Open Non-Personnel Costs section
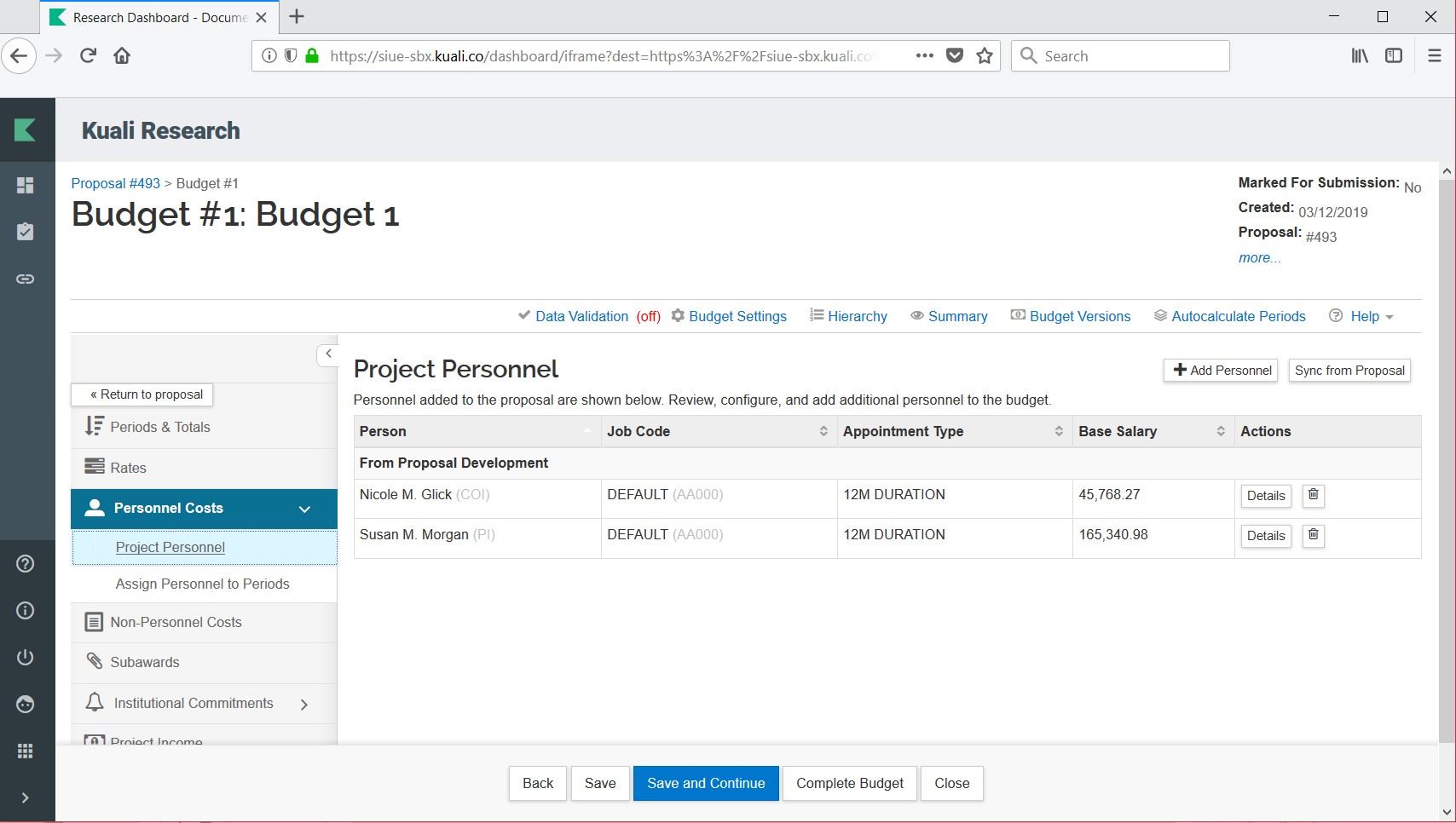 (x=176, y=622)
